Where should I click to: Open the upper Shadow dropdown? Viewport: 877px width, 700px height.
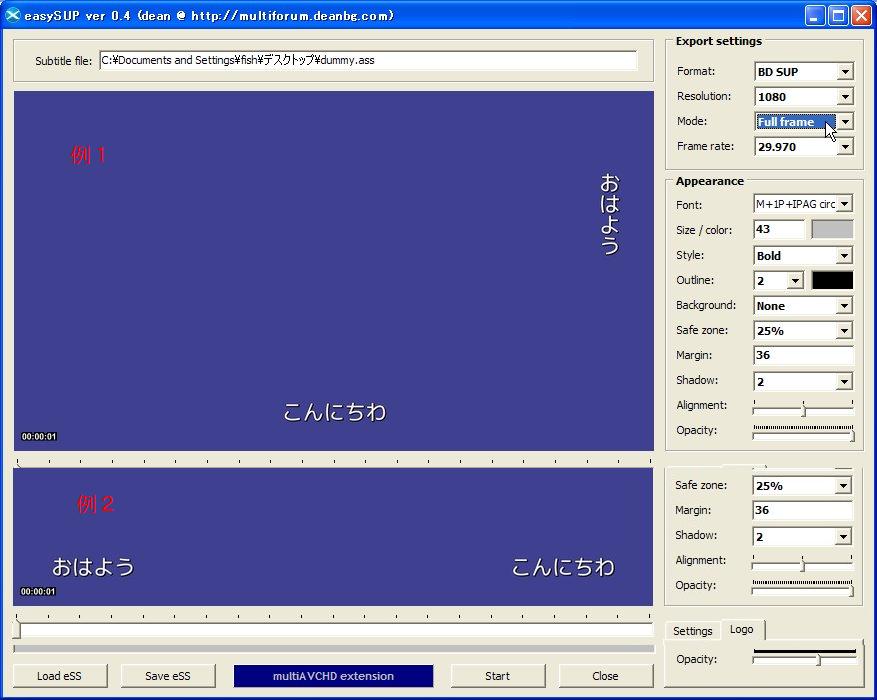803,381
